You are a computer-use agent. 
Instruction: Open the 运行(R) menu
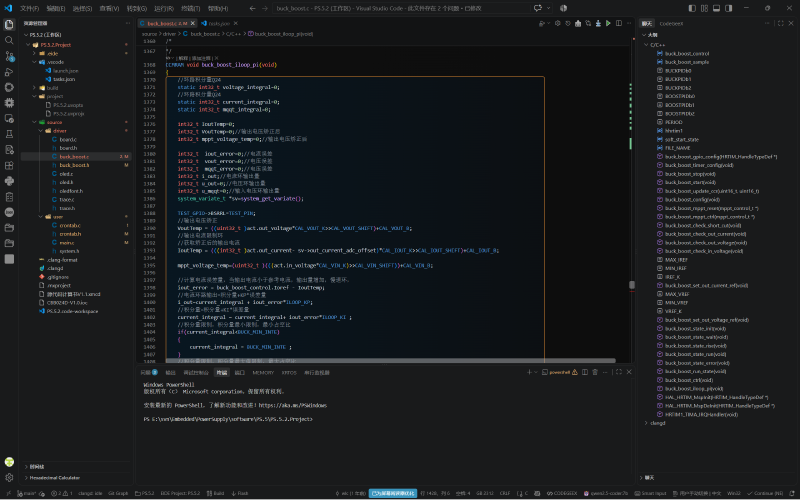pyautogui.click(x=164, y=8)
